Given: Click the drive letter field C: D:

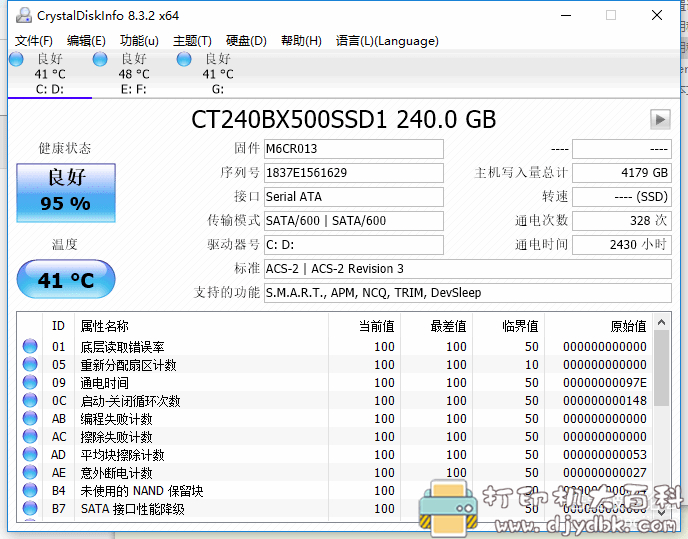Looking at the screenshot, I should coord(354,244).
